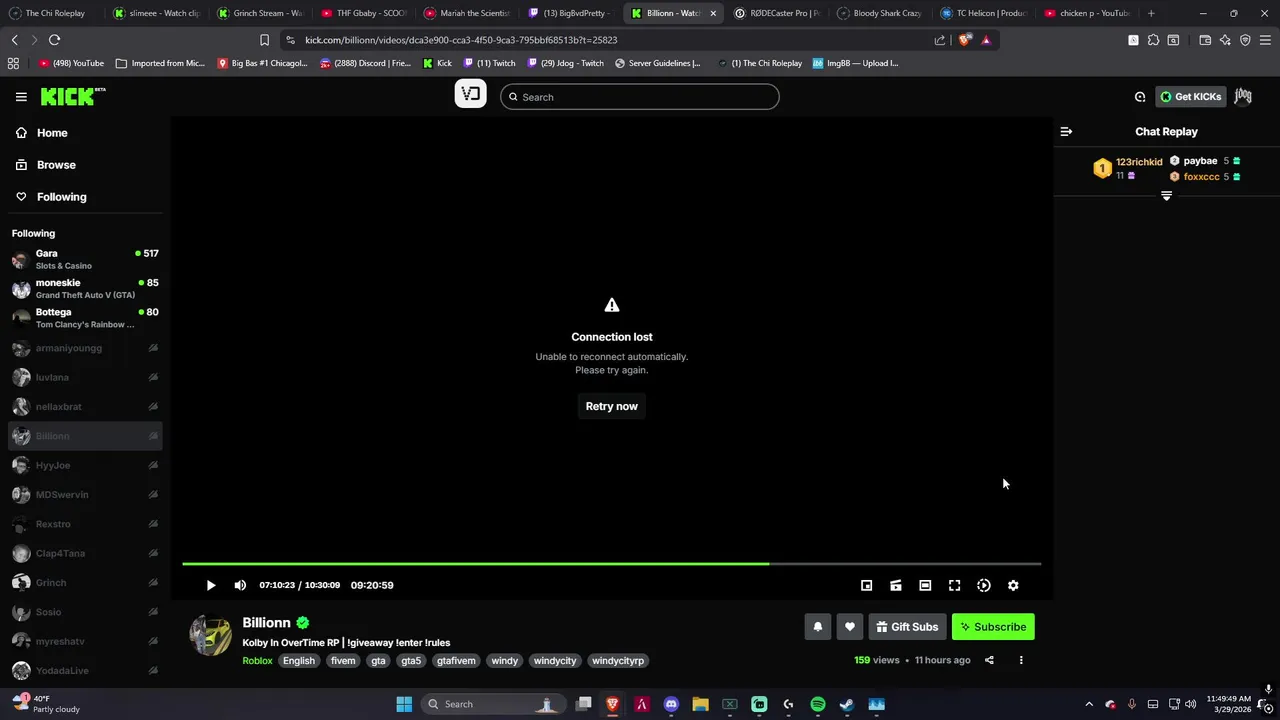Click the fivem tag
Image resolution: width=1280 pixels, height=720 pixels.
343,661
